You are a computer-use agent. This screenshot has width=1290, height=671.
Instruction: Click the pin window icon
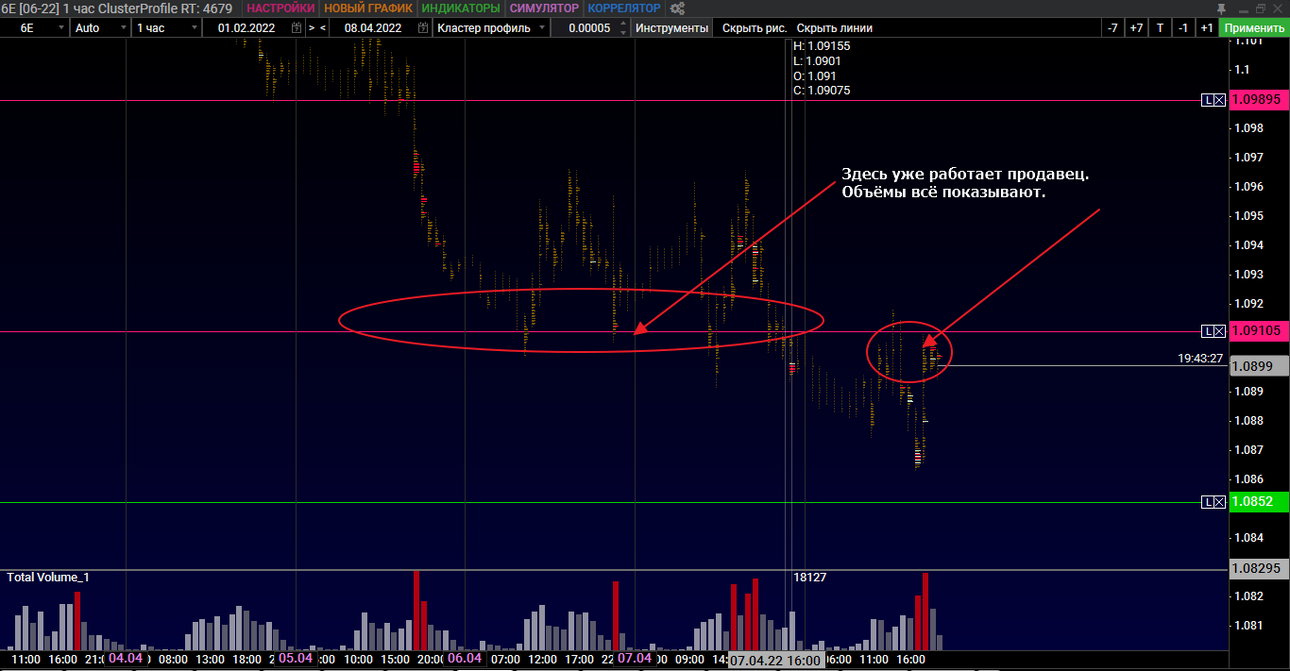point(1222,8)
